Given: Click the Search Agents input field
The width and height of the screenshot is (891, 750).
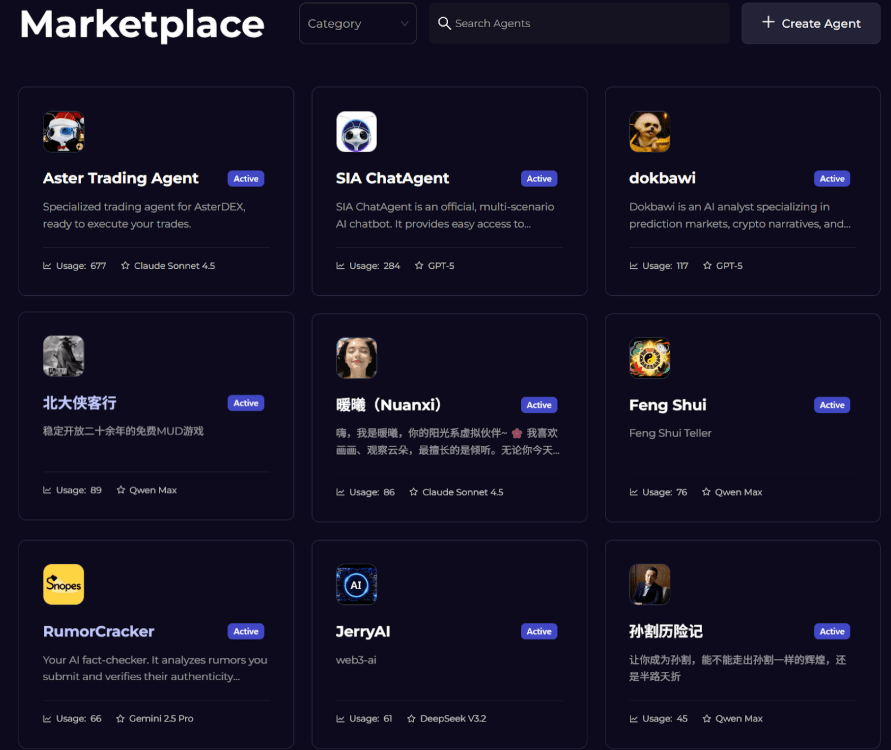Looking at the screenshot, I should (579, 23).
